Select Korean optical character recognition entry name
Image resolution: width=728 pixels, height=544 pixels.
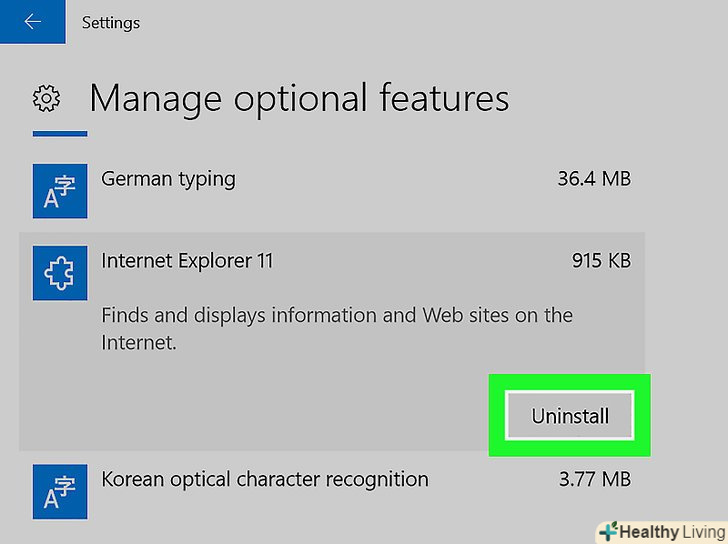tap(264, 479)
